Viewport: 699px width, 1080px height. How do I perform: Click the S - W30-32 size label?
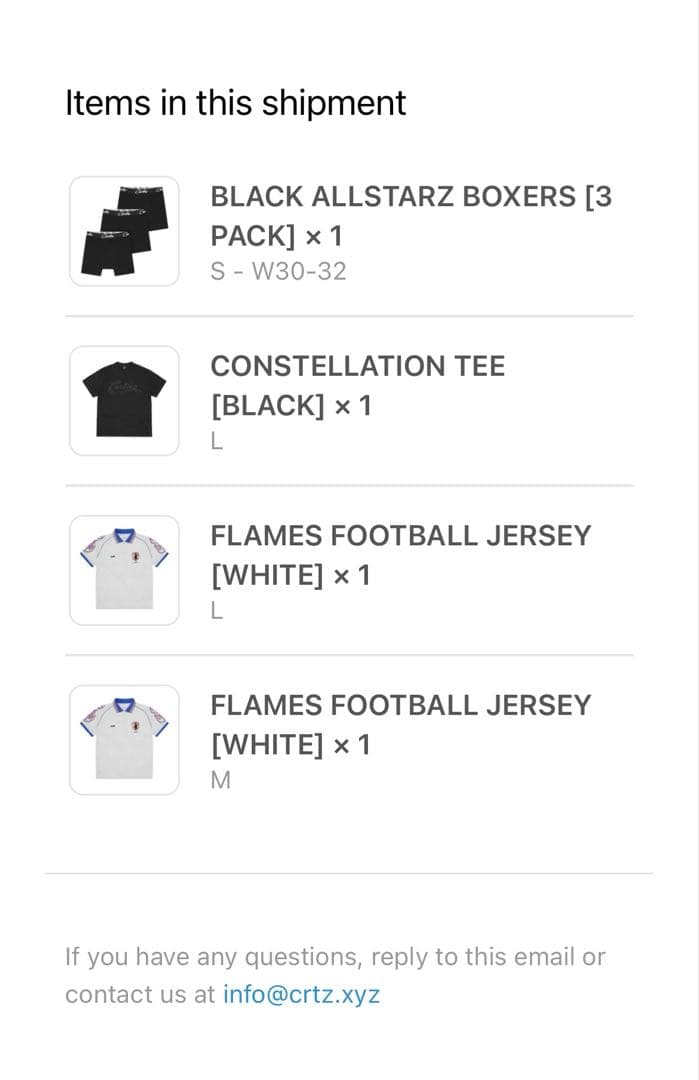point(278,271)
